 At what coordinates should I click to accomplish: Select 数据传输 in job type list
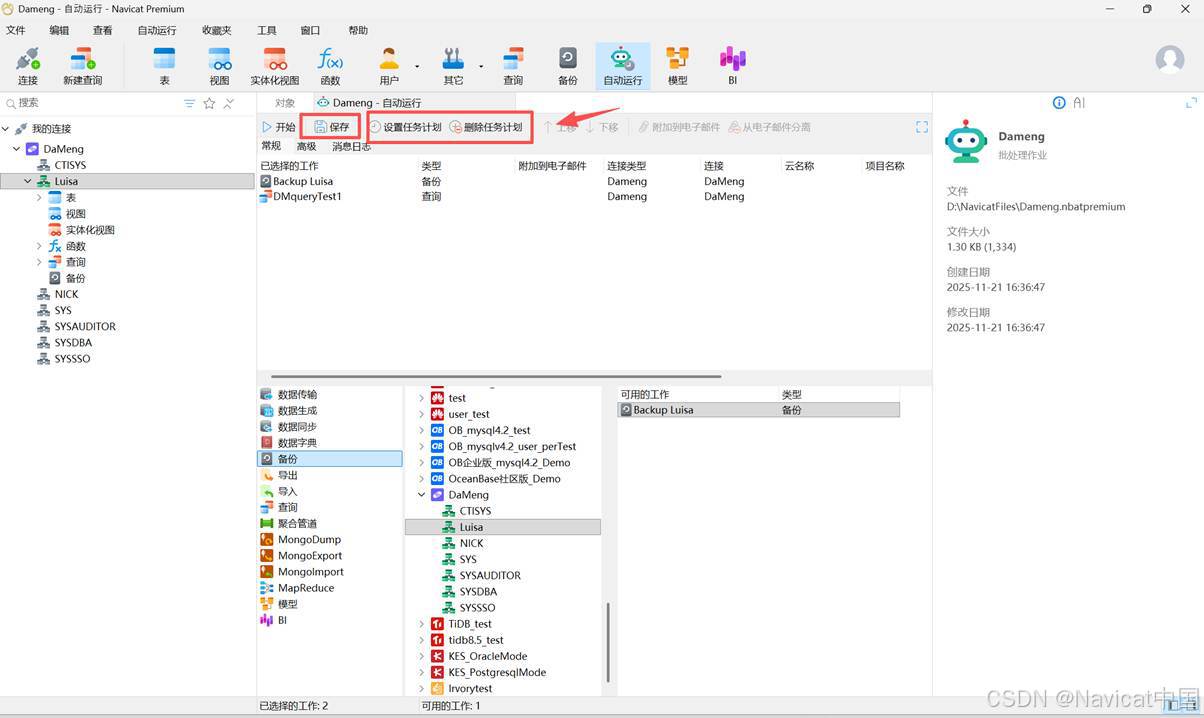(x=288, y=395)
